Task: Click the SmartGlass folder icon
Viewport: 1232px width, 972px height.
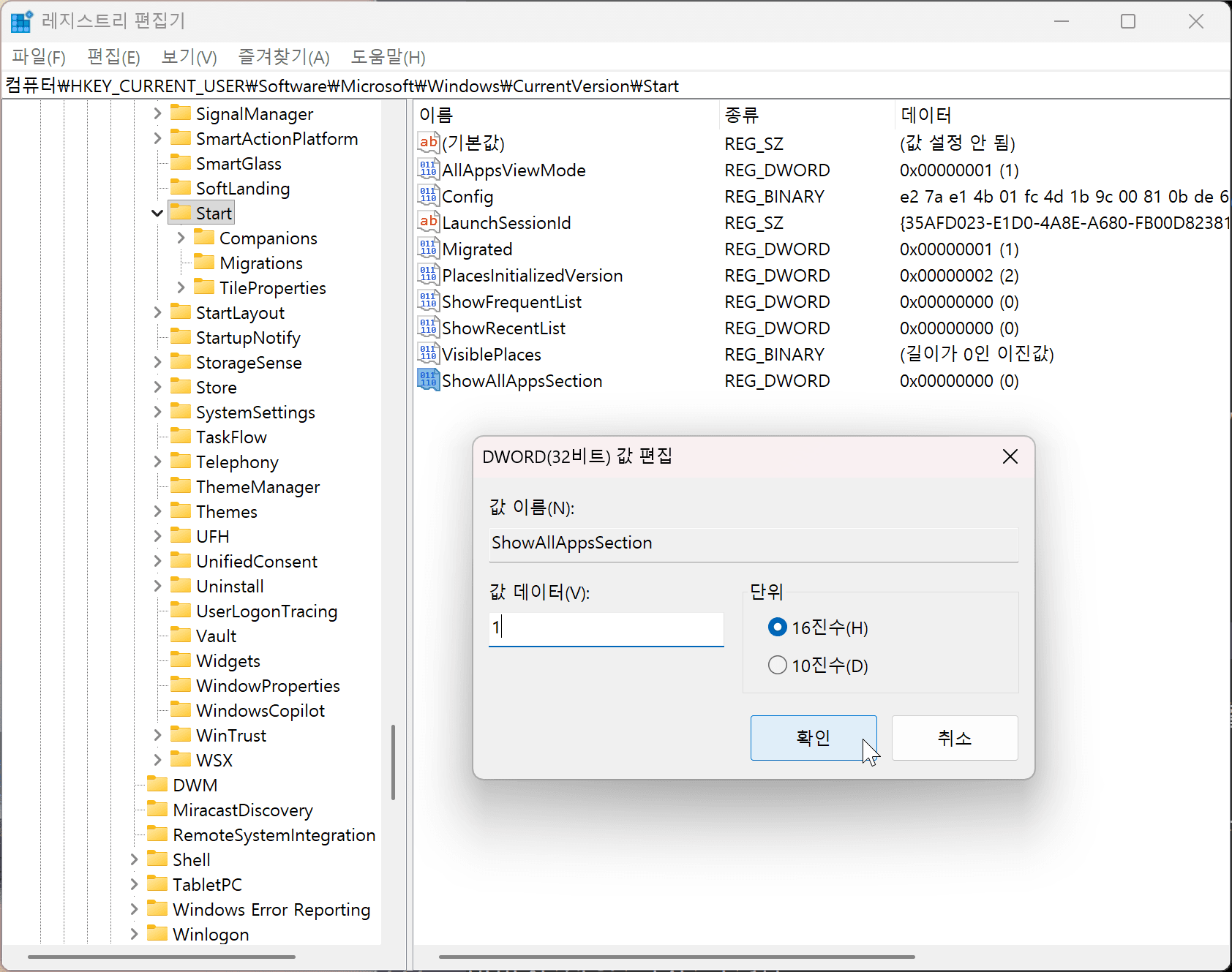Action: click(181, 162)
